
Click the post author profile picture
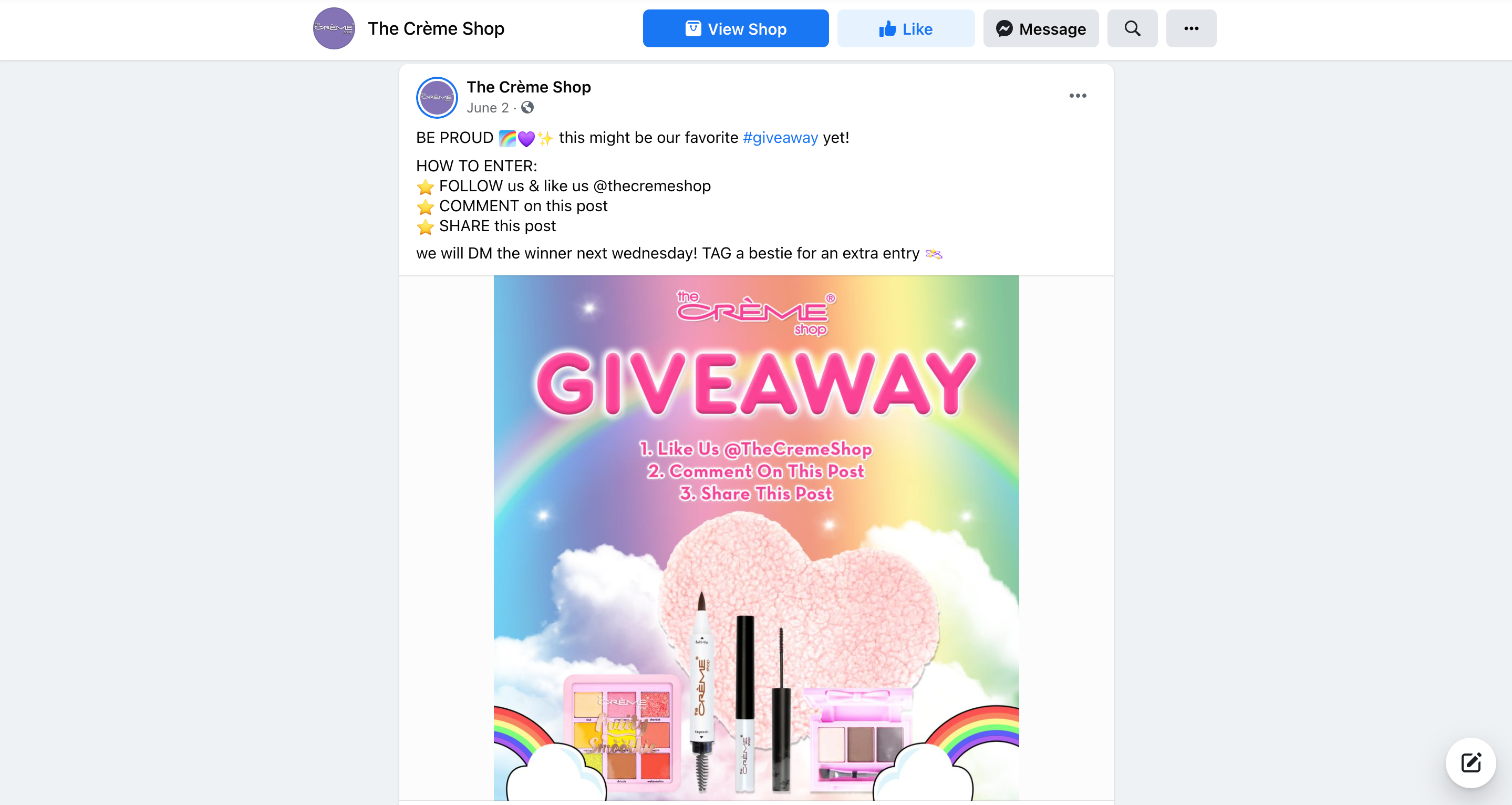tap(437, 97)
